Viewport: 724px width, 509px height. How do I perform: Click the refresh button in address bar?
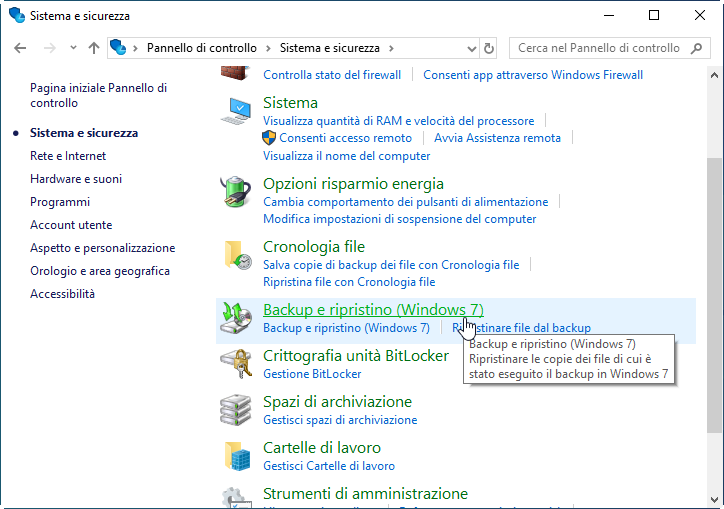coord(489,48)
